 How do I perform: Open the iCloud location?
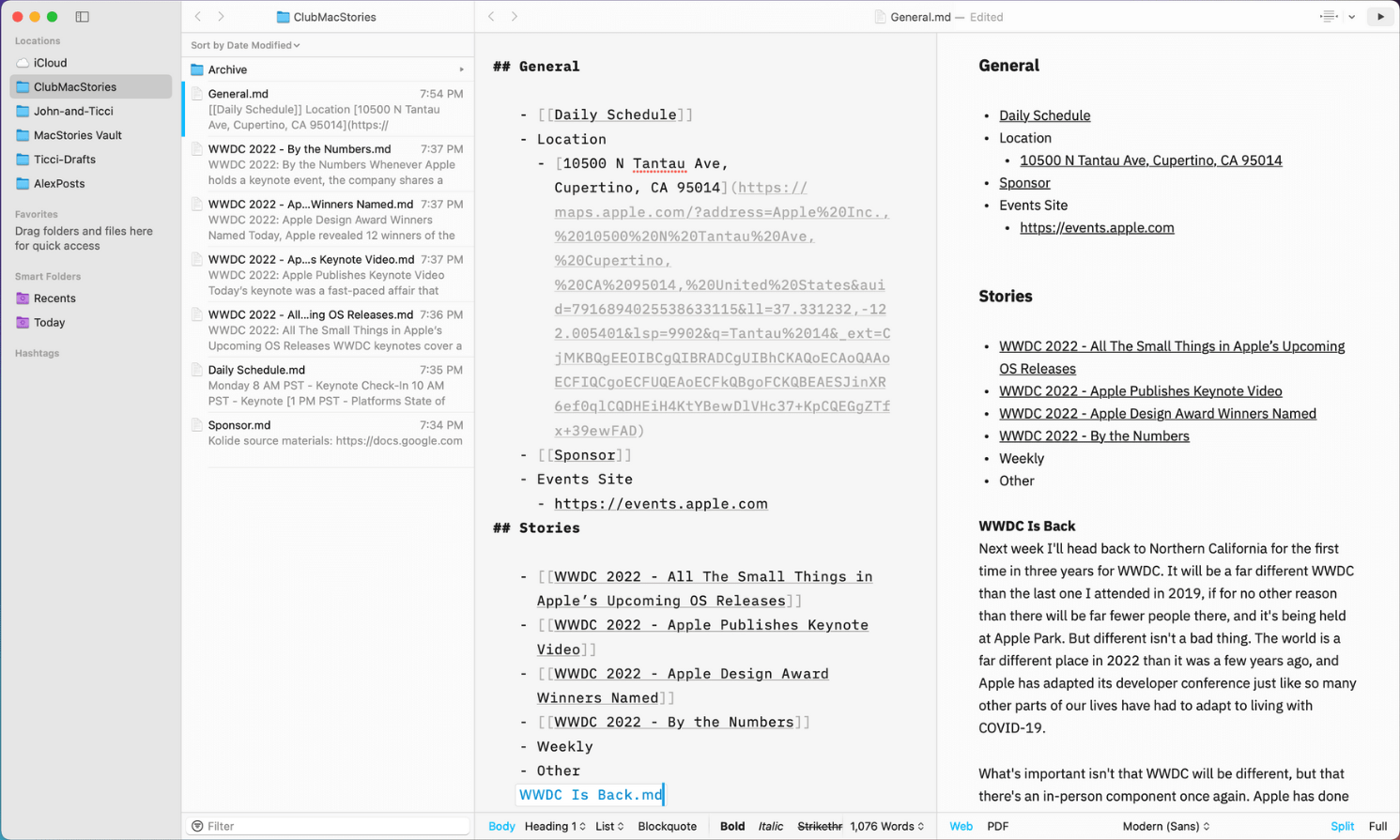coord(50,63)
